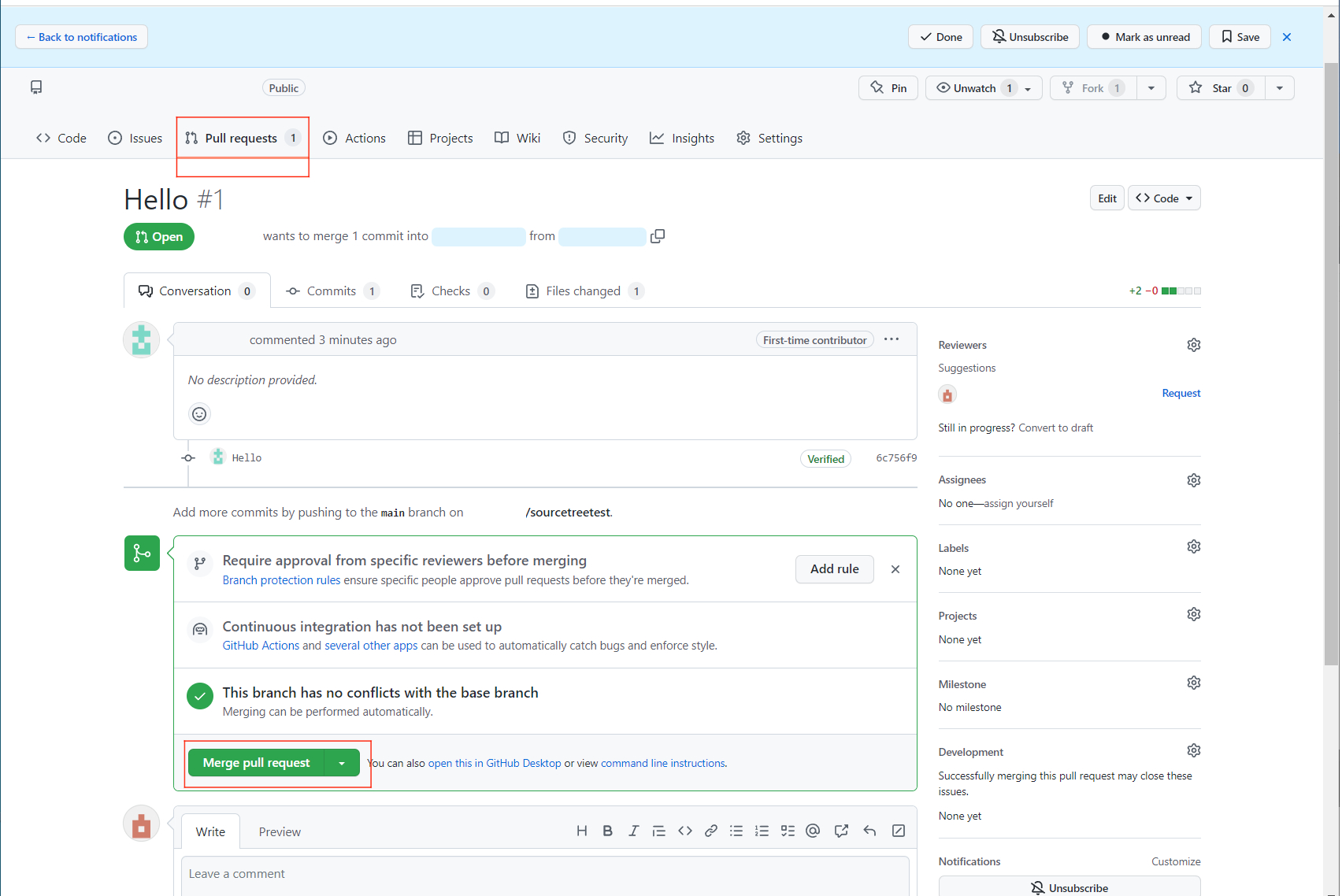Open the Security tab

click(595, 139)
